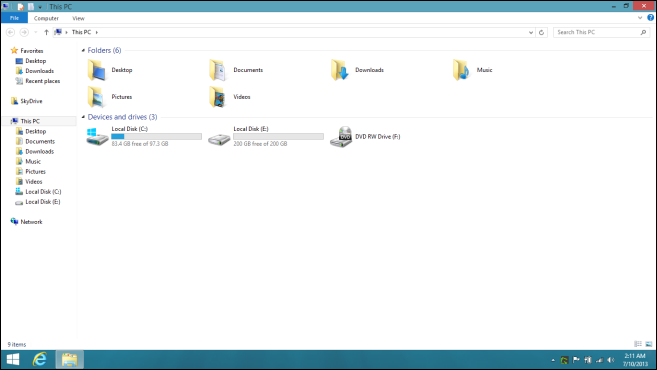
Task: Click the Forward navigation arrow
Action: coord(24,32)
